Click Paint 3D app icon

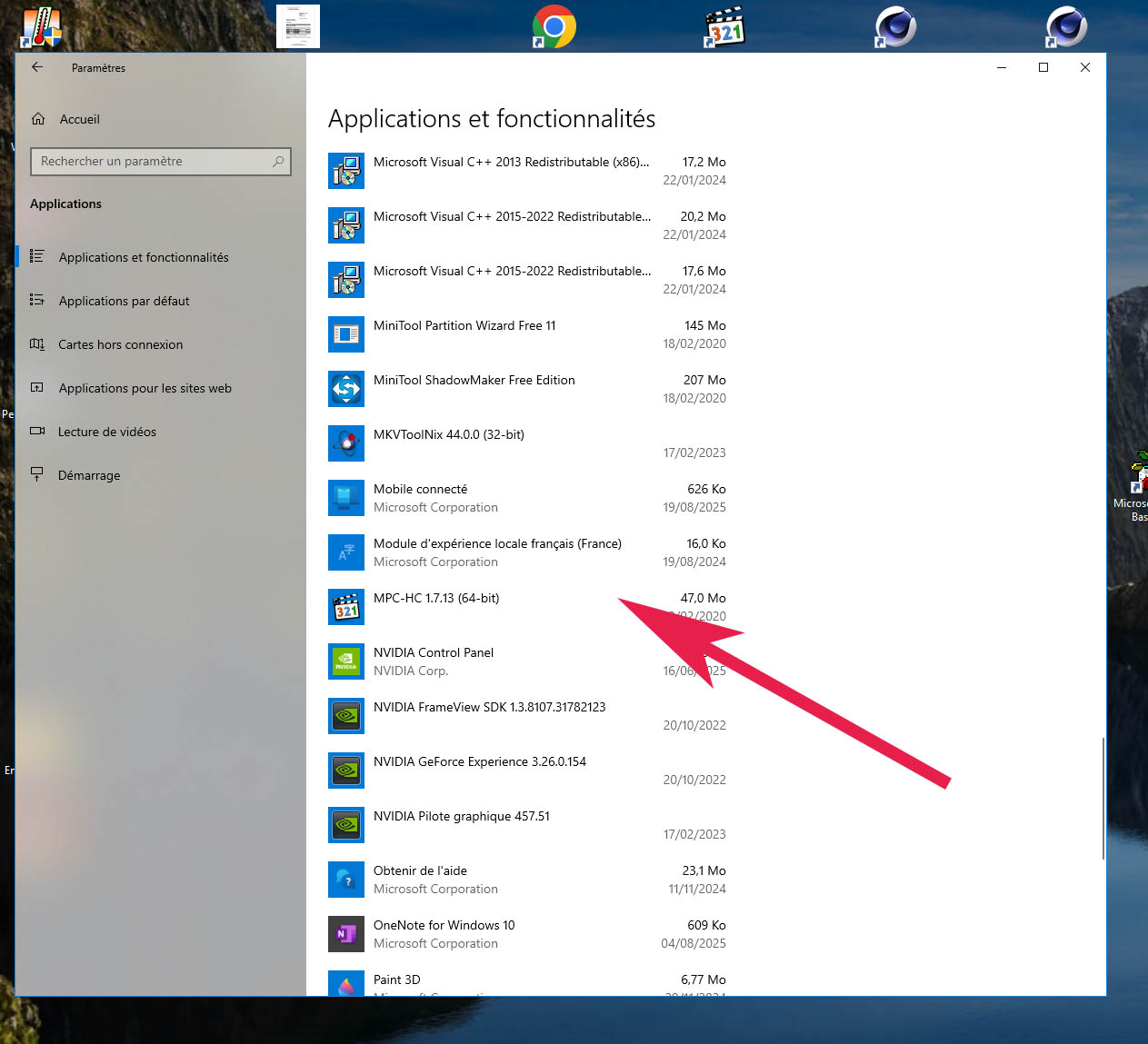346,983
